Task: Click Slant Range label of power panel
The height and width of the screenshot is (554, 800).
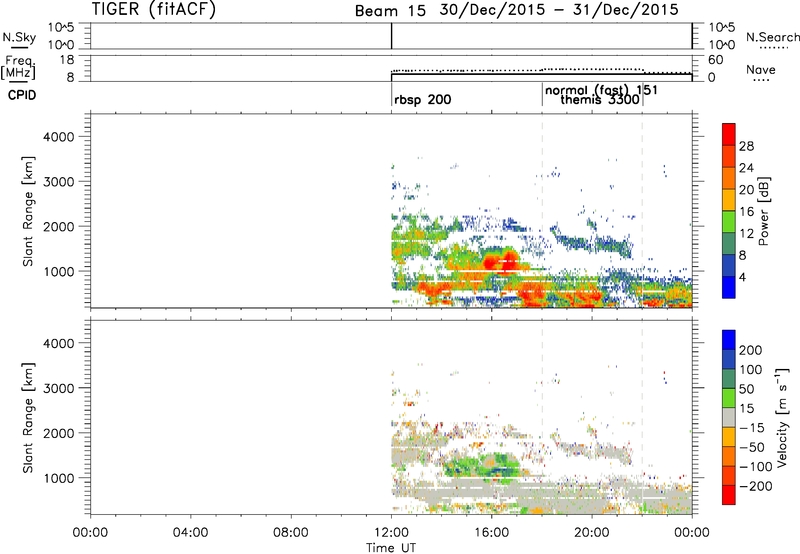Action: (28, 211)
